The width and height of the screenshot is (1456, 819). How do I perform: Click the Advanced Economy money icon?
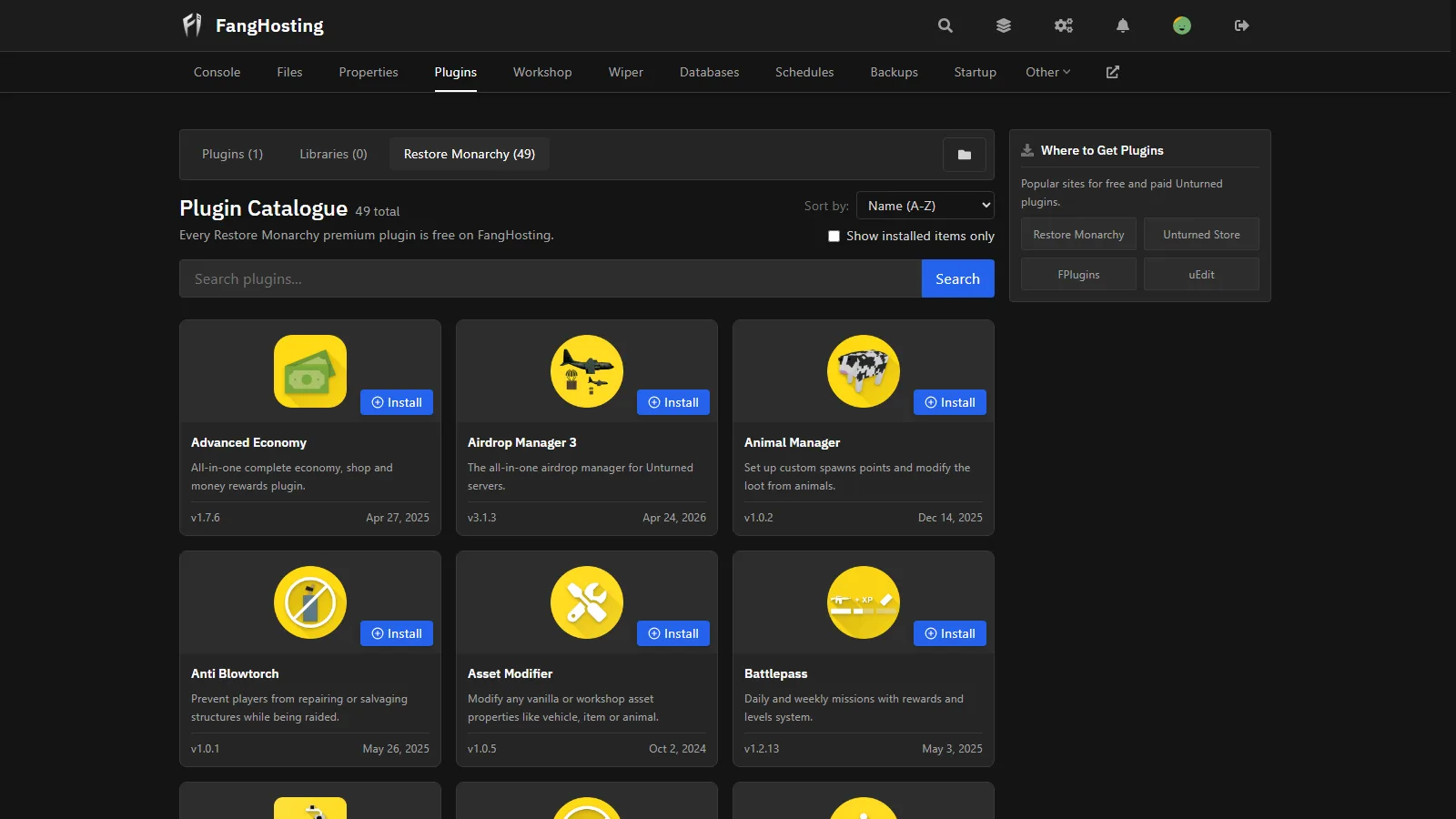point(310,371)
